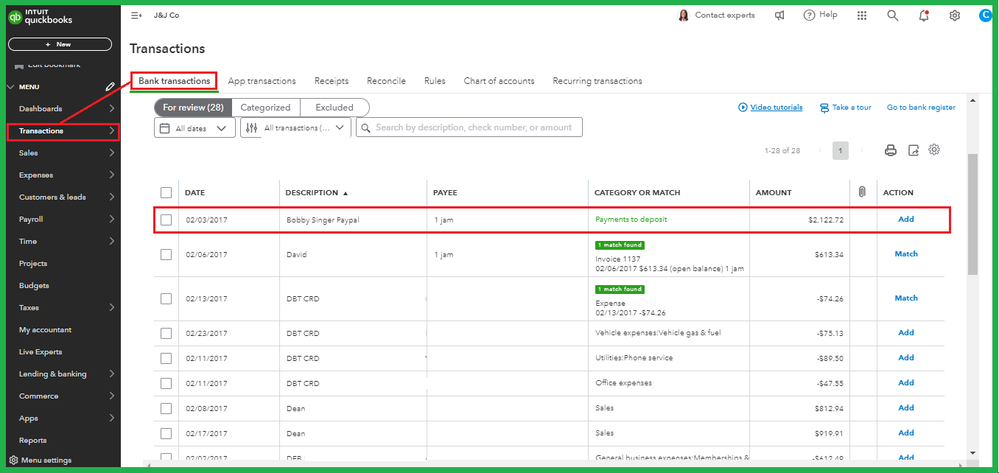The image size is (999, 473).
Task: Open the announcements megaphone icon
Action: tap(779, 16)
